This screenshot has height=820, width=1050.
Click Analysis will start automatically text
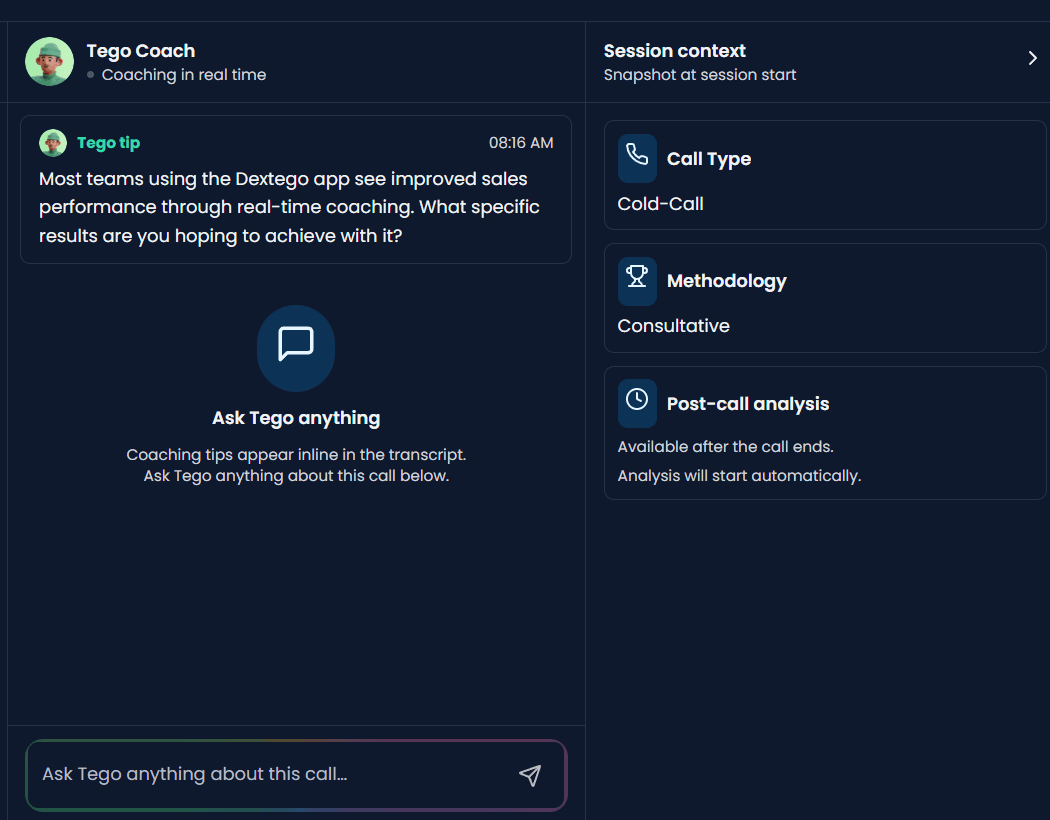(739, 476)
